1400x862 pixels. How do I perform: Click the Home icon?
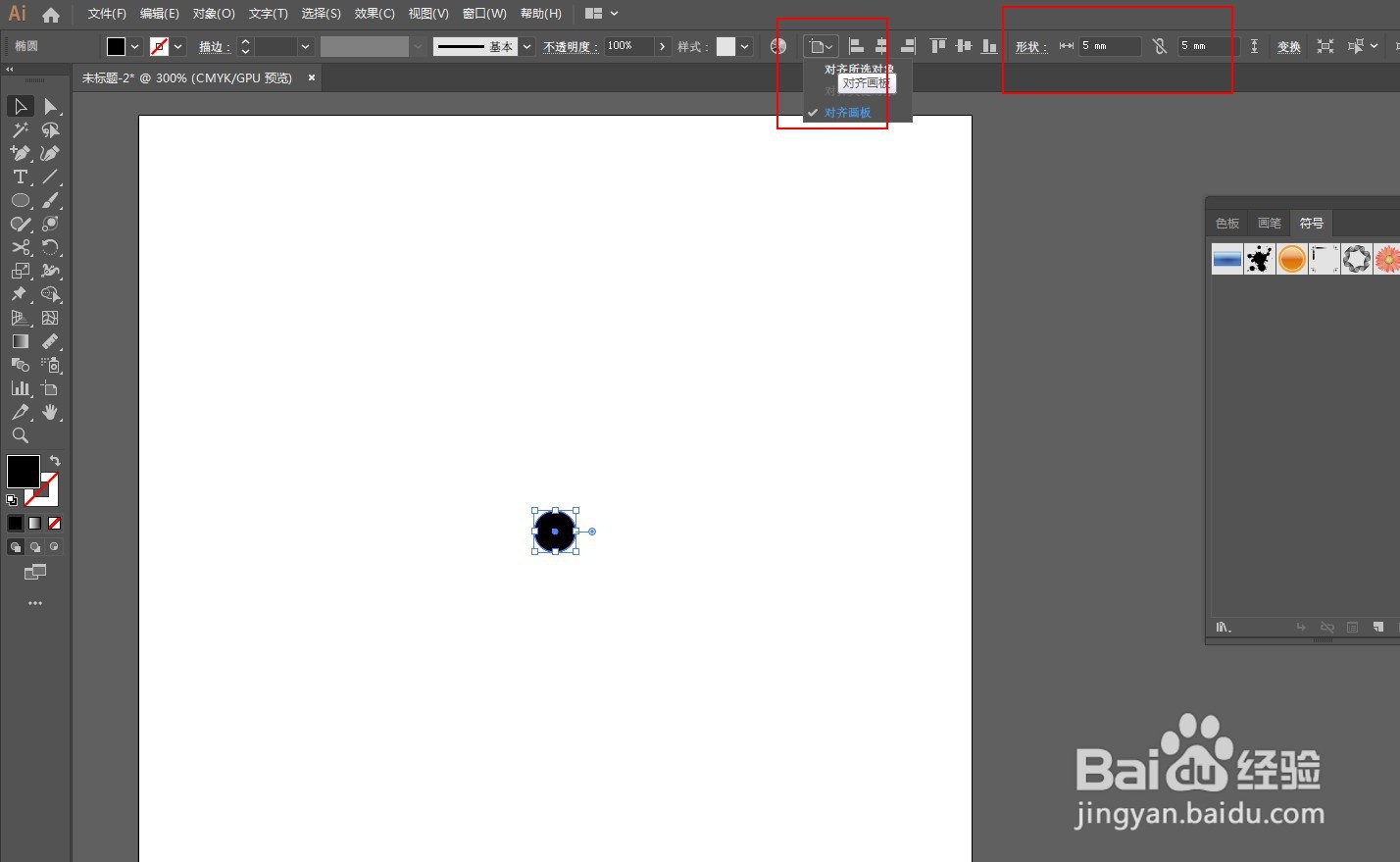(51, 15)
